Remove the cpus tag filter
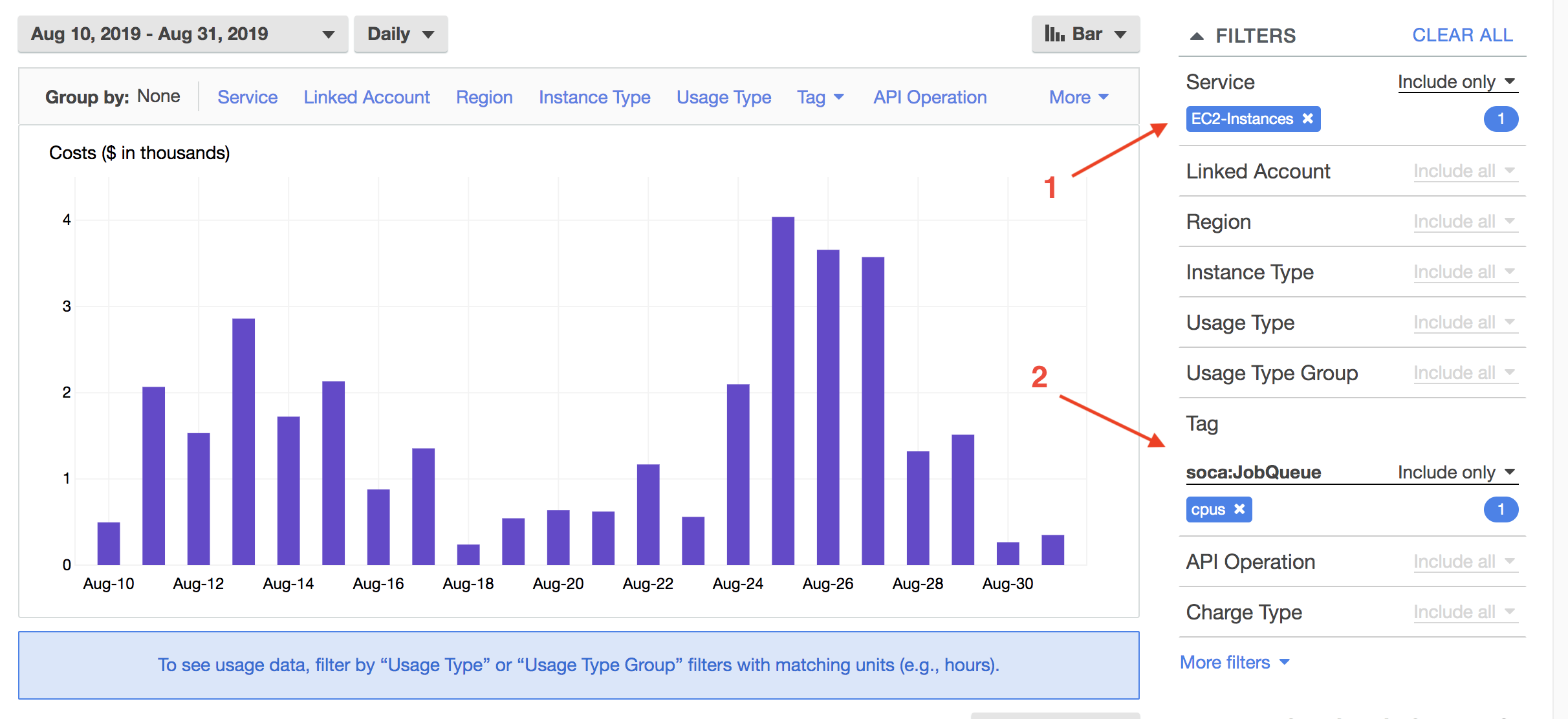The image size is (1568, 719). [x=1239, y=510]
